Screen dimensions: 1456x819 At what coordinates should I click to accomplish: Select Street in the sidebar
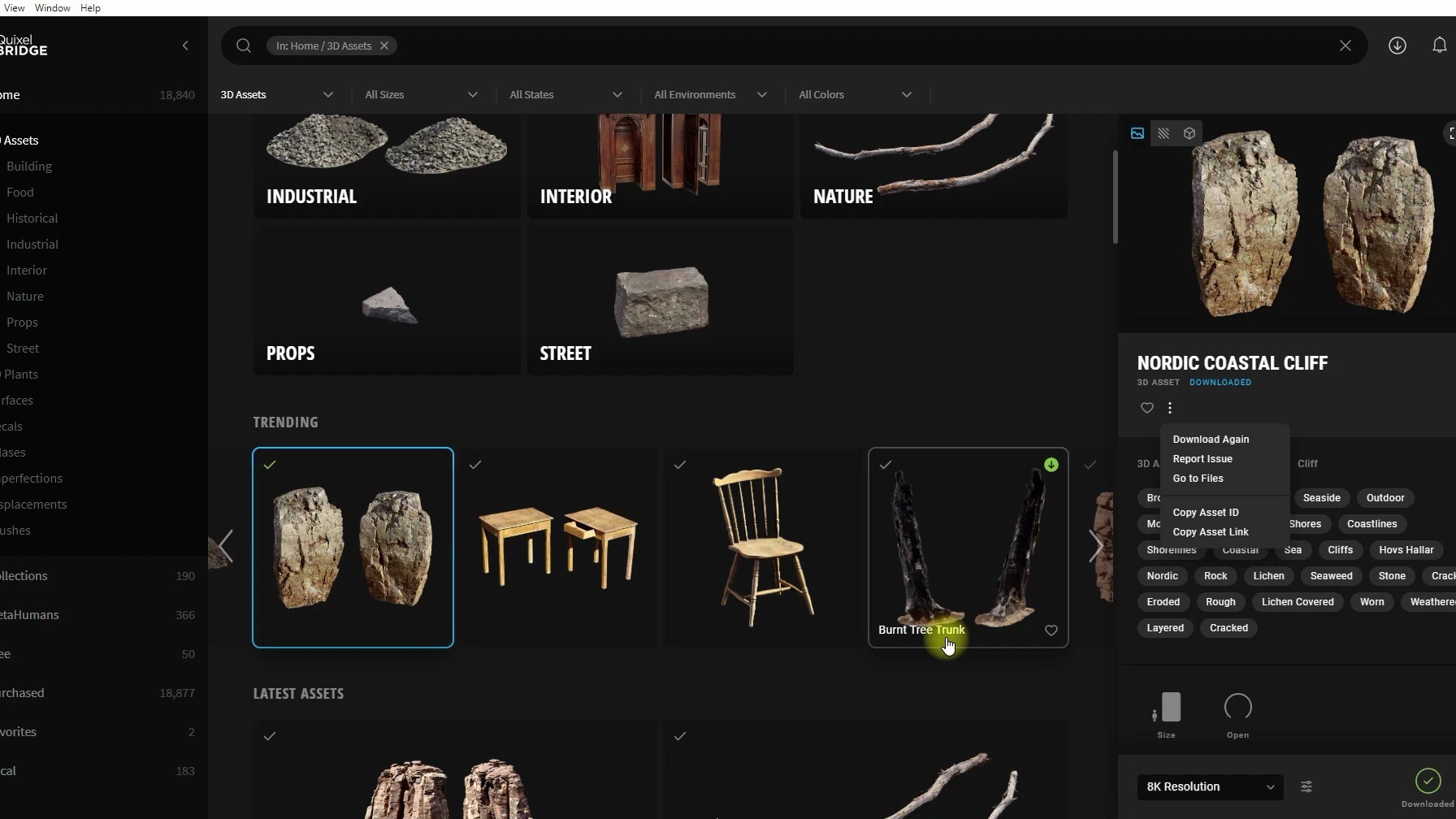click(23, 349)
